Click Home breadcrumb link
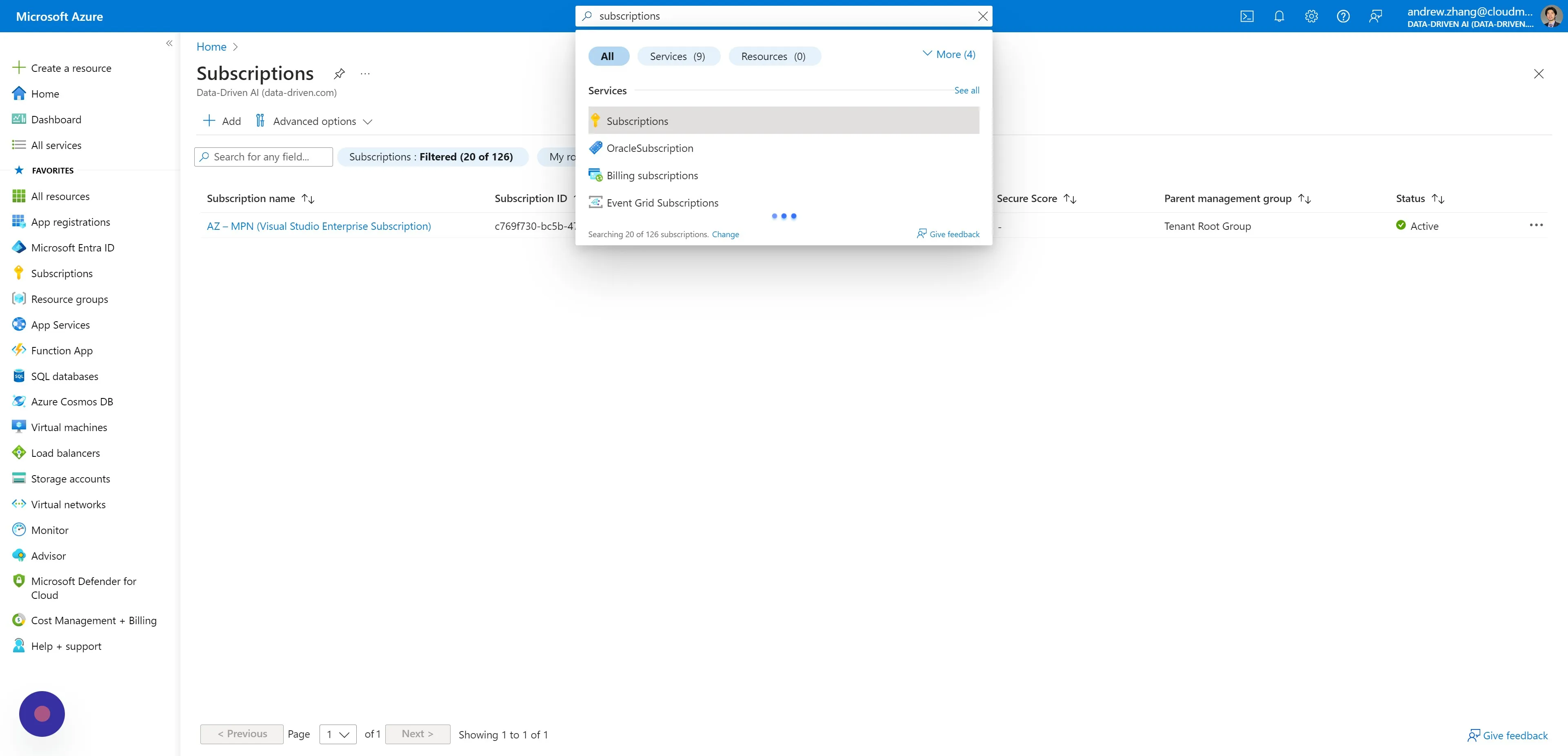Image resolution: width=1568 pixels, height=756 pixels. 211,47
